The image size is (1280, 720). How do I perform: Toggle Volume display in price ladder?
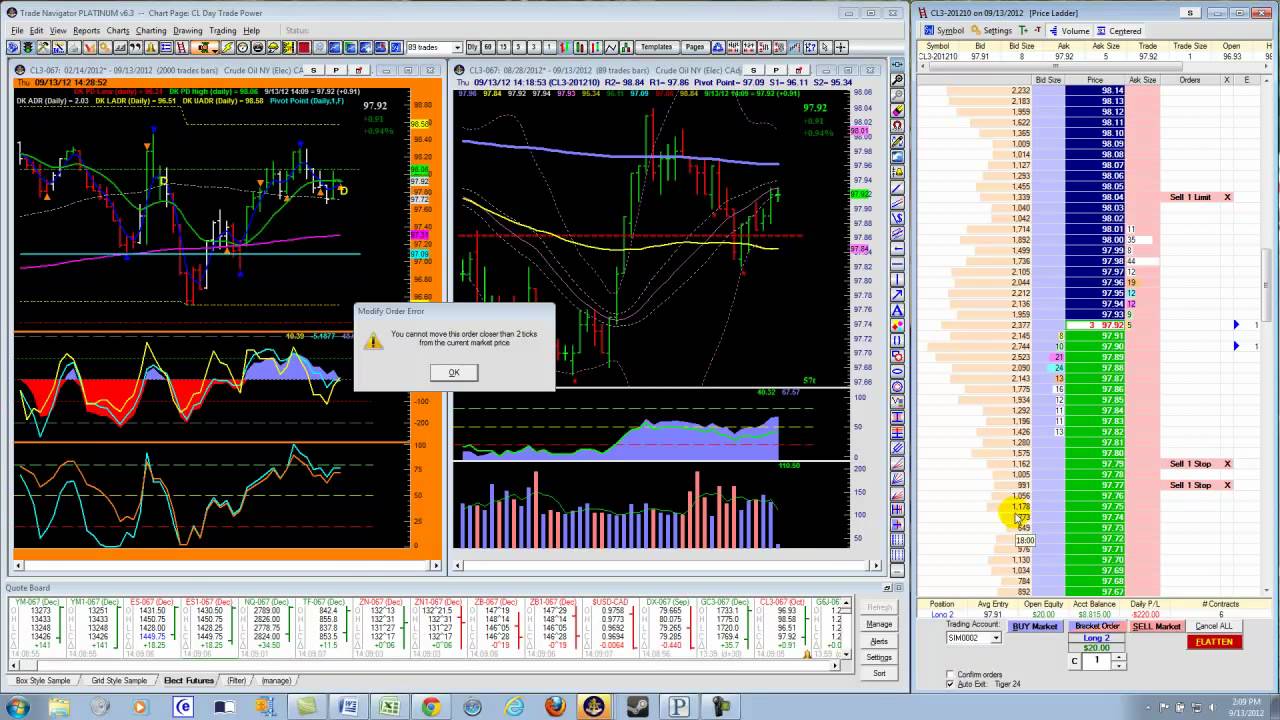1069,31
